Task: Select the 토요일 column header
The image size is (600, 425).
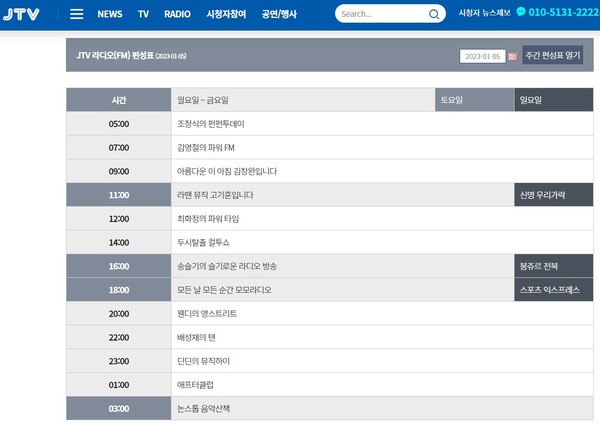Action: (x=474, y=100)
